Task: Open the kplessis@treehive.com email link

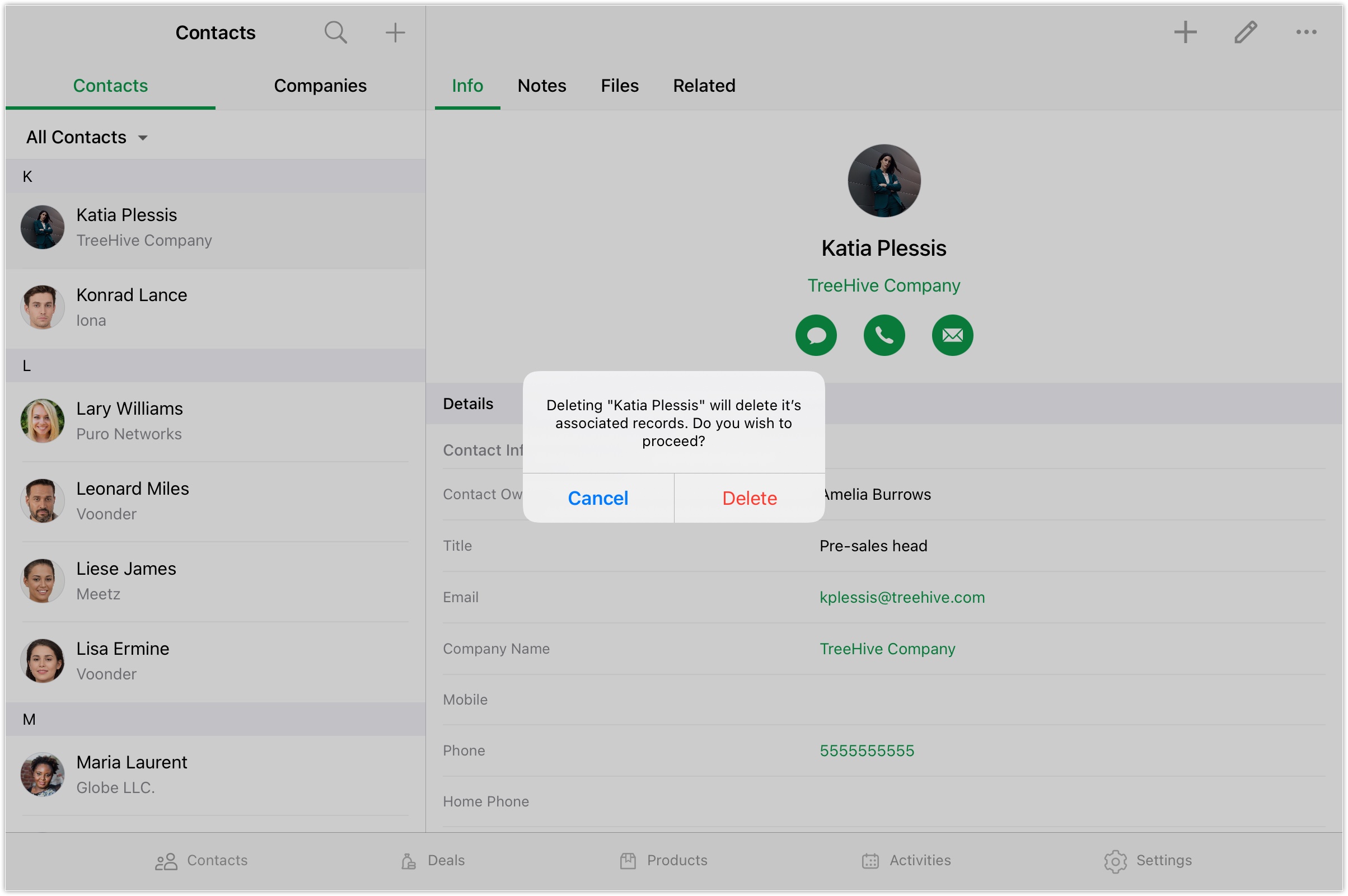Action: point(902,597)
